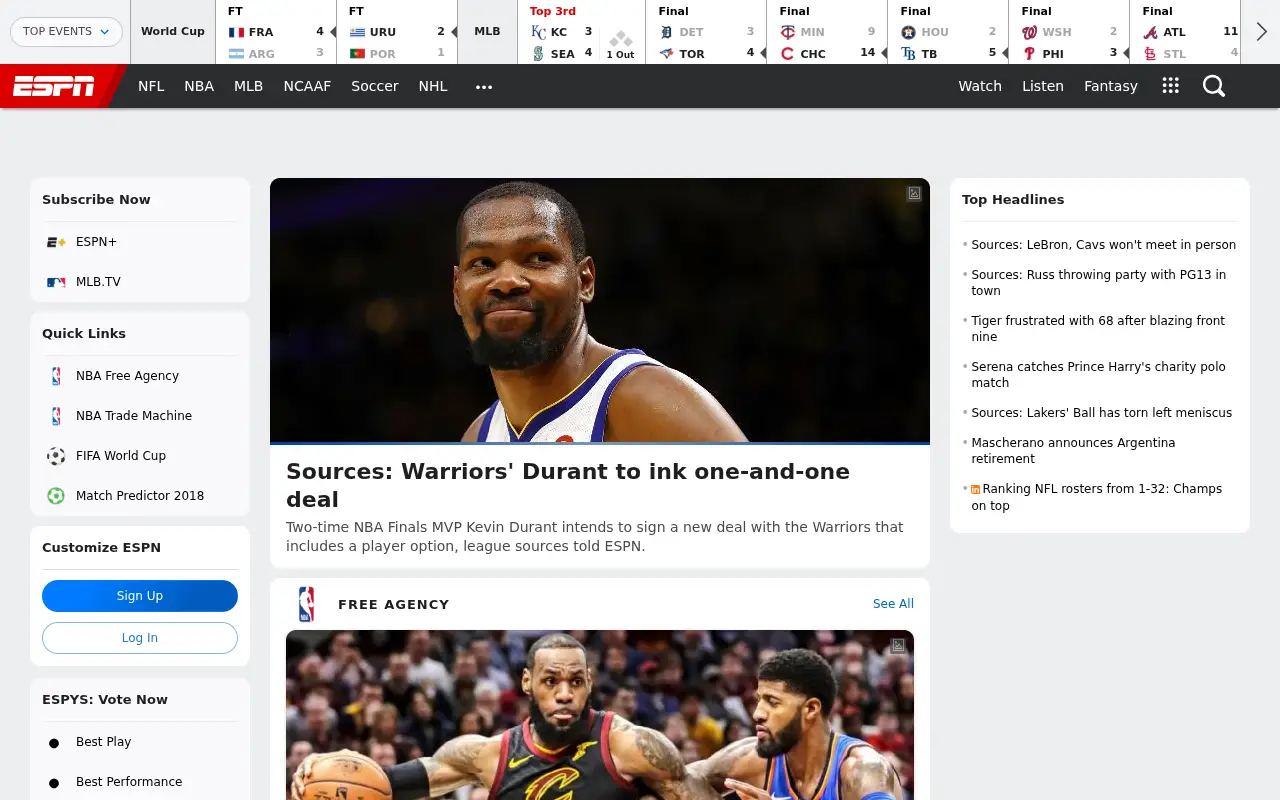The image size is (1280, 800).
Task: Read LeBron, Cavs won't meet headline
Action: (1104, 245)
